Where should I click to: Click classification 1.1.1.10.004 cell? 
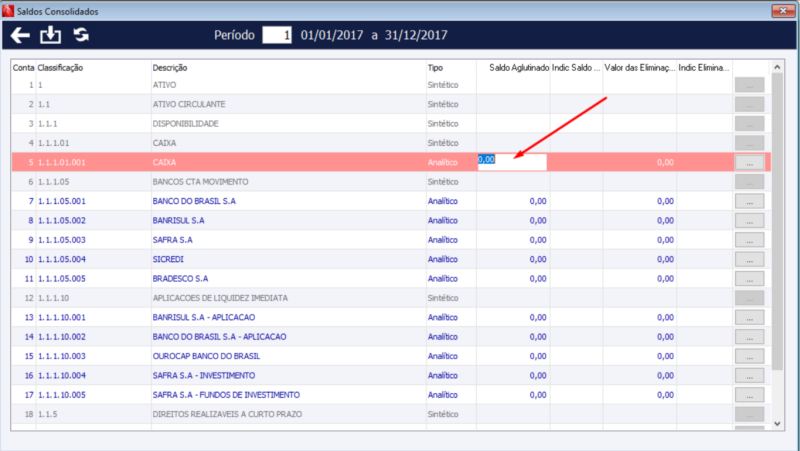click(x=62, y=375)
